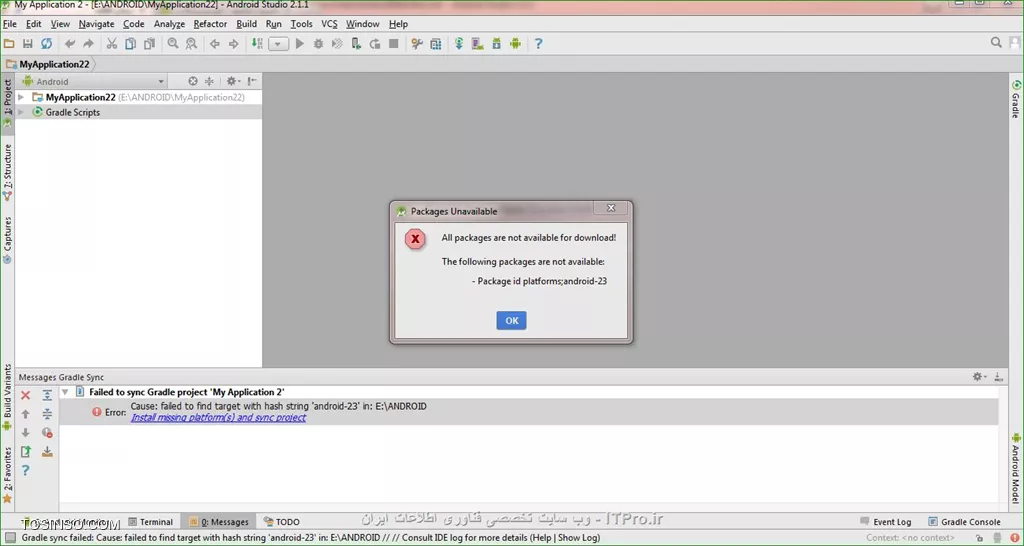Click the red X close Messages icon
This screenshot has width=1024, height=546.
click(25, 396)
